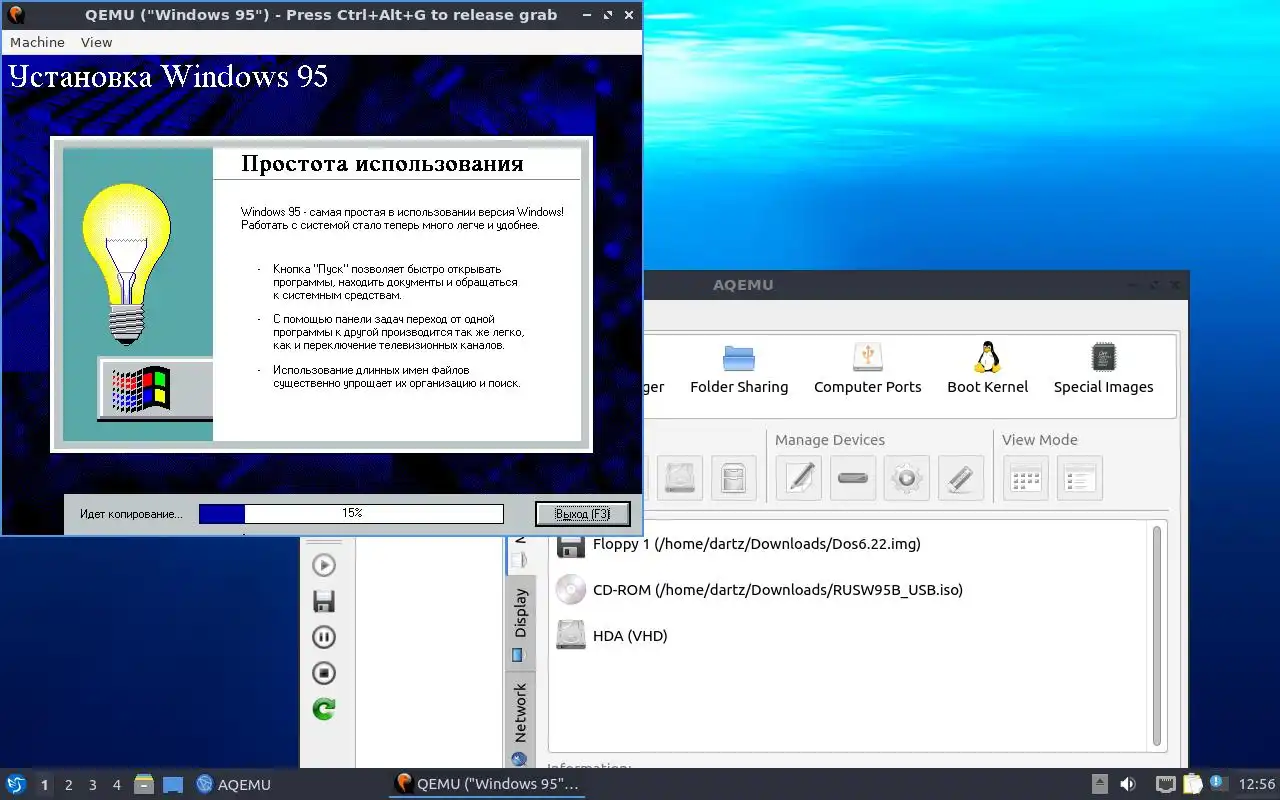Open the Machine menu in QEMU window
1280x800 pixels.
(x=37, y=42)
